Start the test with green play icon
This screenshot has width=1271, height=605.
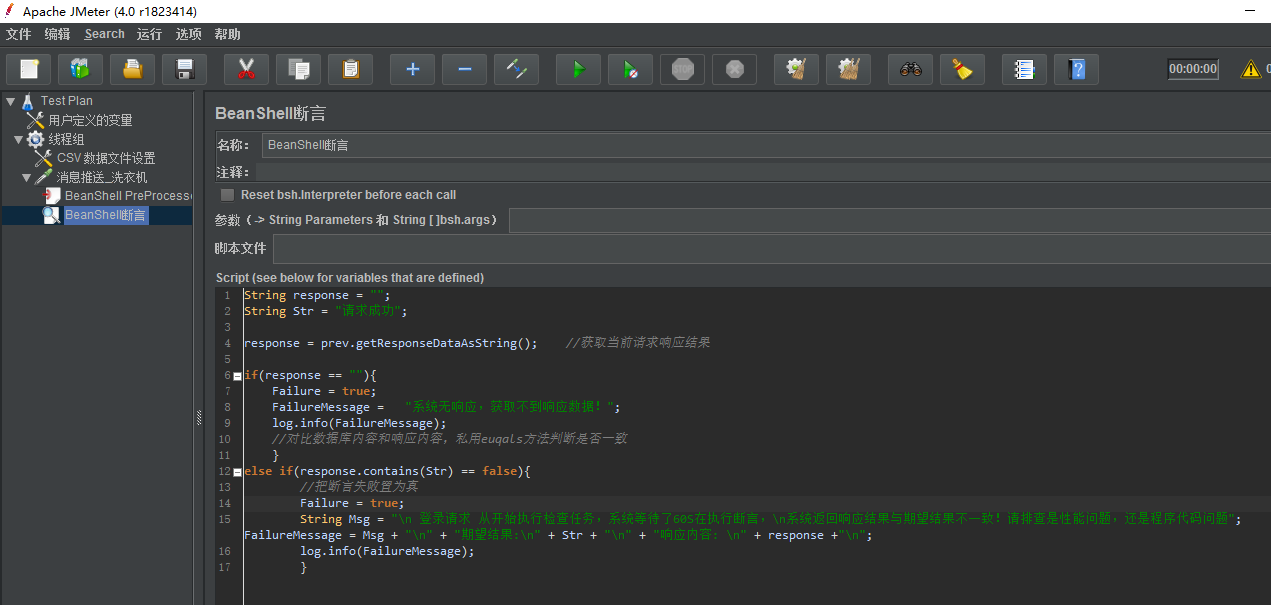578,69
